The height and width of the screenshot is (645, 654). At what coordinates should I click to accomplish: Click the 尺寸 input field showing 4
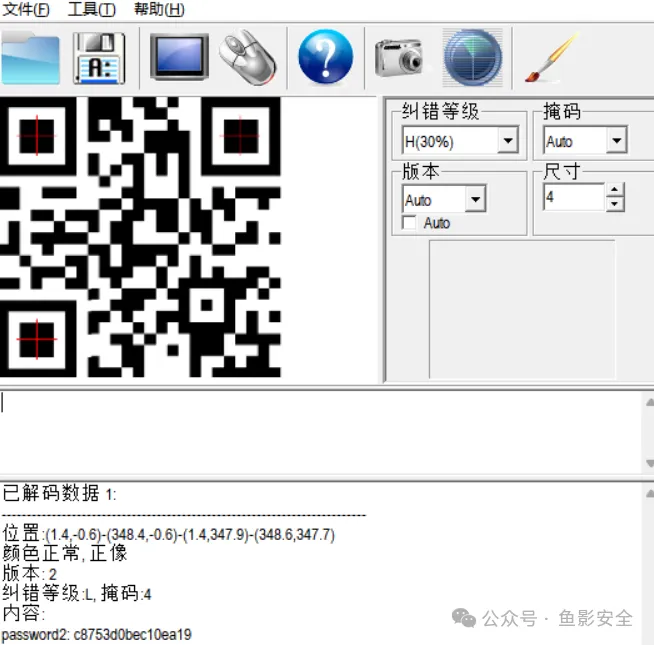(x=574, y=197)
